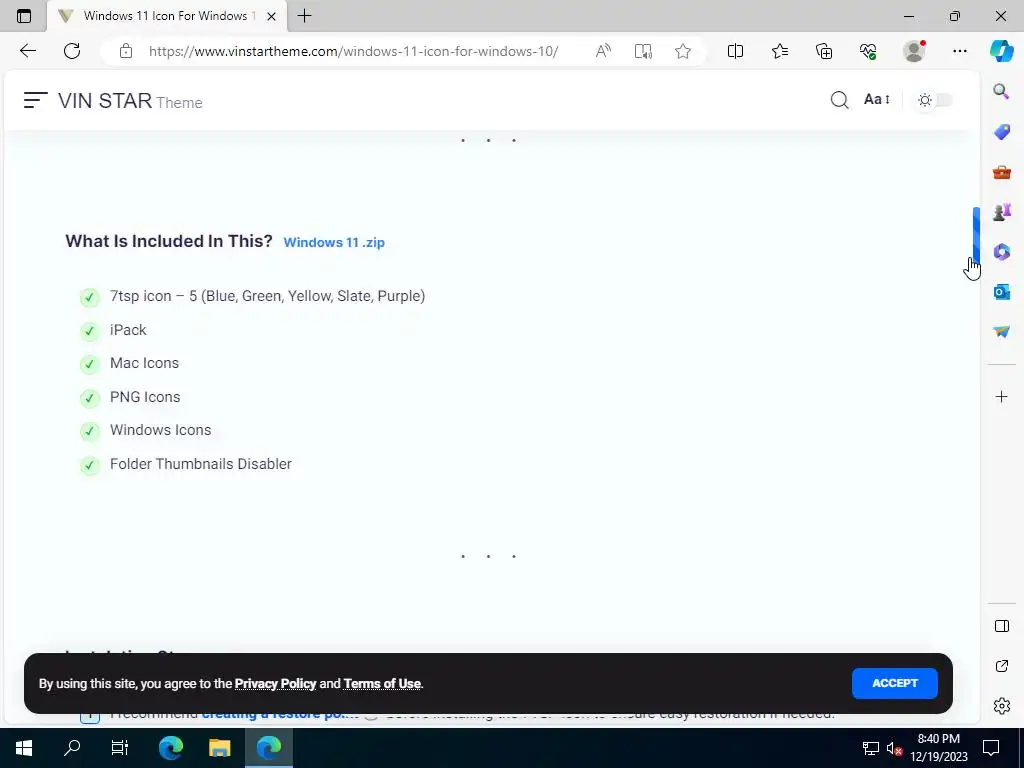The width and height of the screenshot is (1024, 768).
Task: Add a new app to the sidebar
Action: 1001,396
